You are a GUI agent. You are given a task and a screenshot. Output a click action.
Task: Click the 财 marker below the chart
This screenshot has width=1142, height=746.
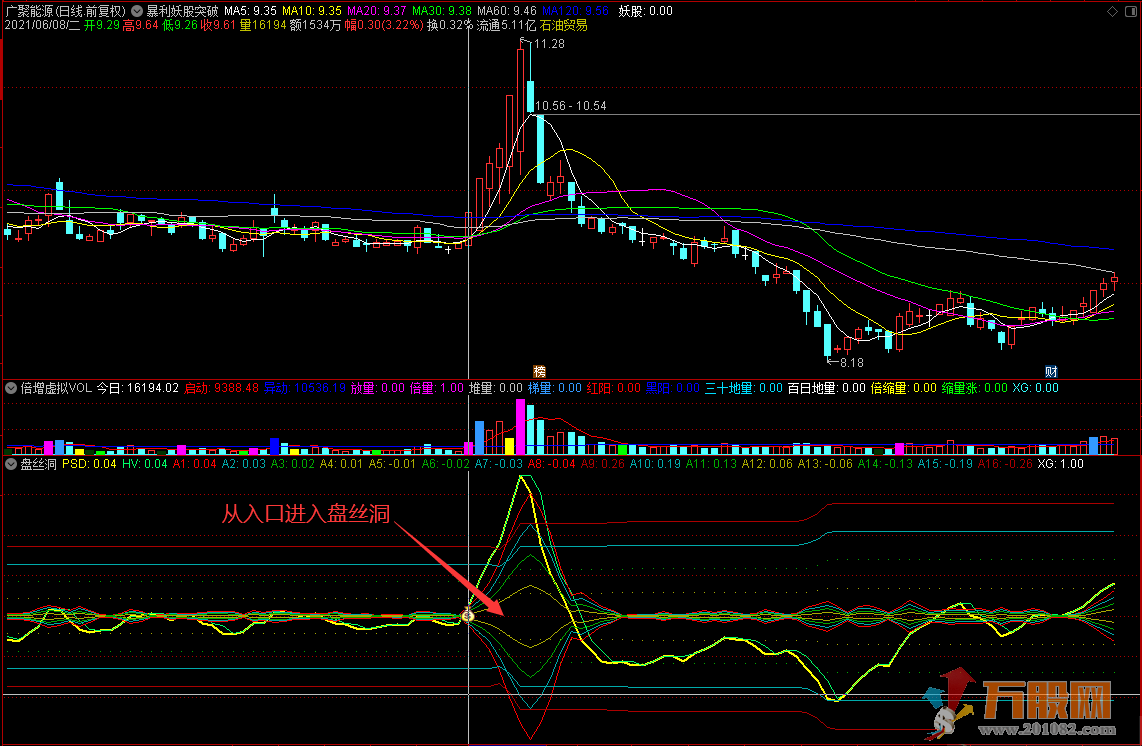[1051, 372]
